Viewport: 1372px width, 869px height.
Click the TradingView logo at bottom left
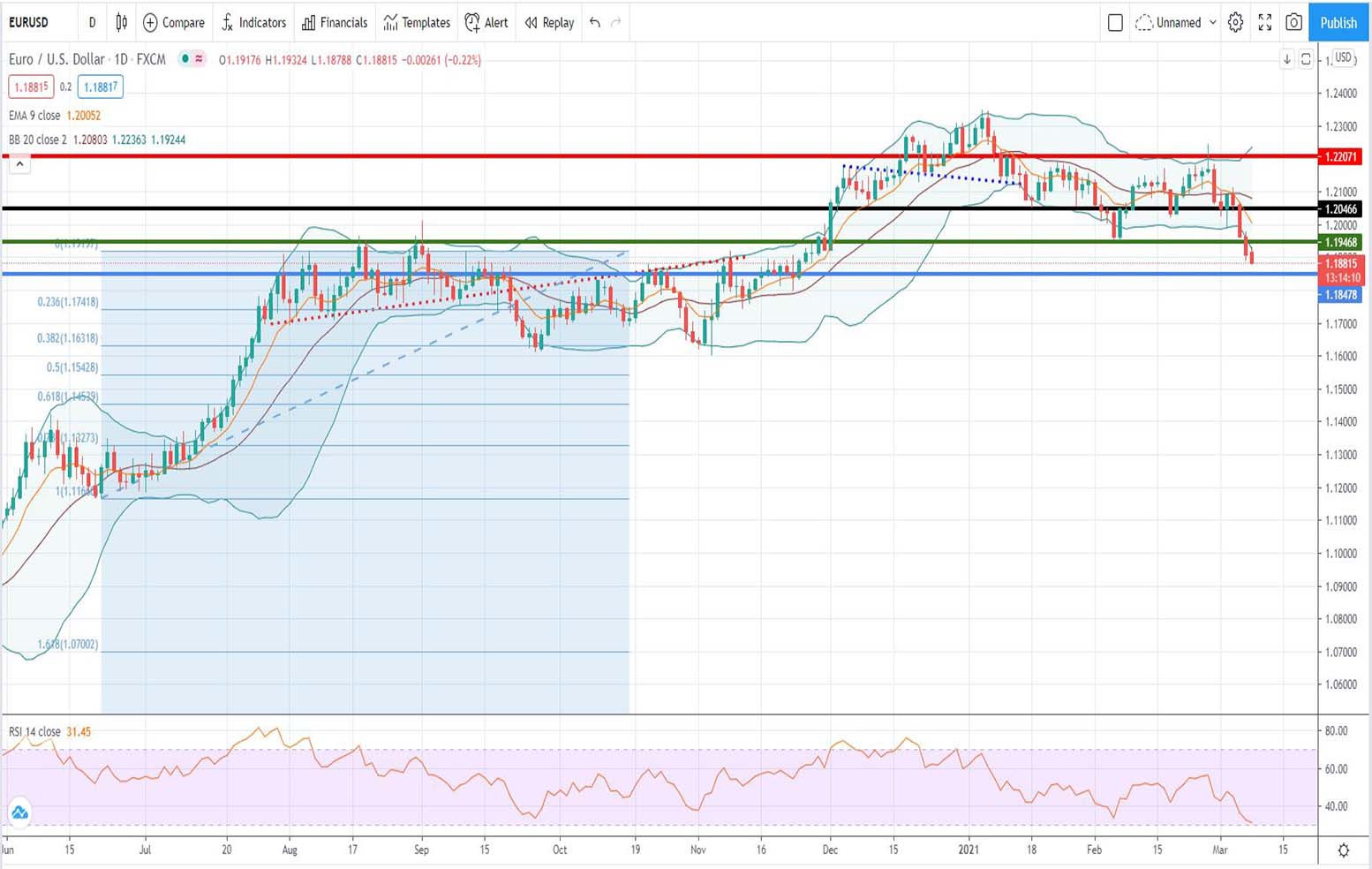point(19,812)
